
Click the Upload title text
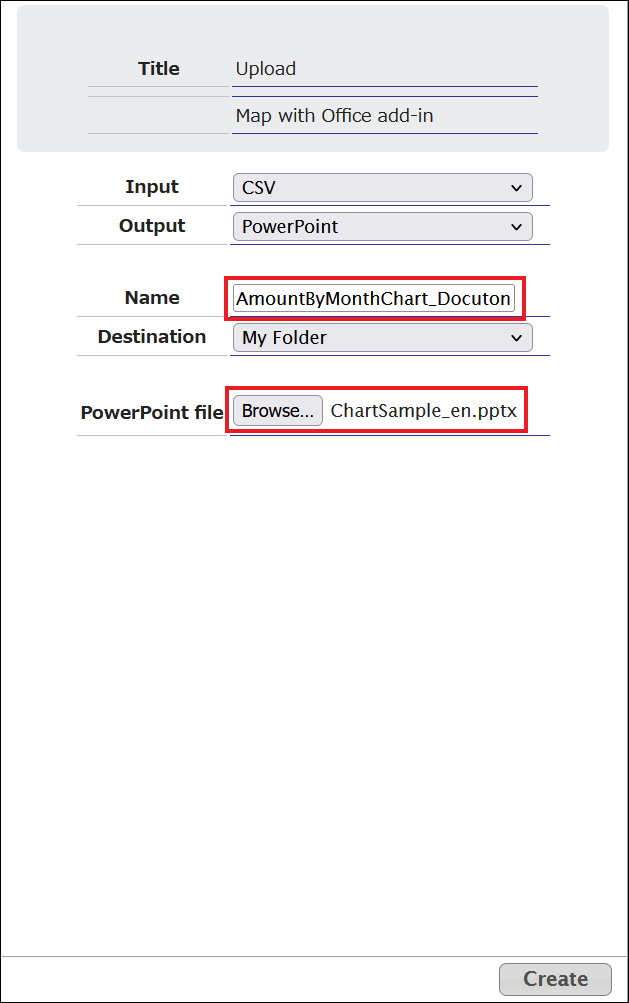click(x=266, y=68)
